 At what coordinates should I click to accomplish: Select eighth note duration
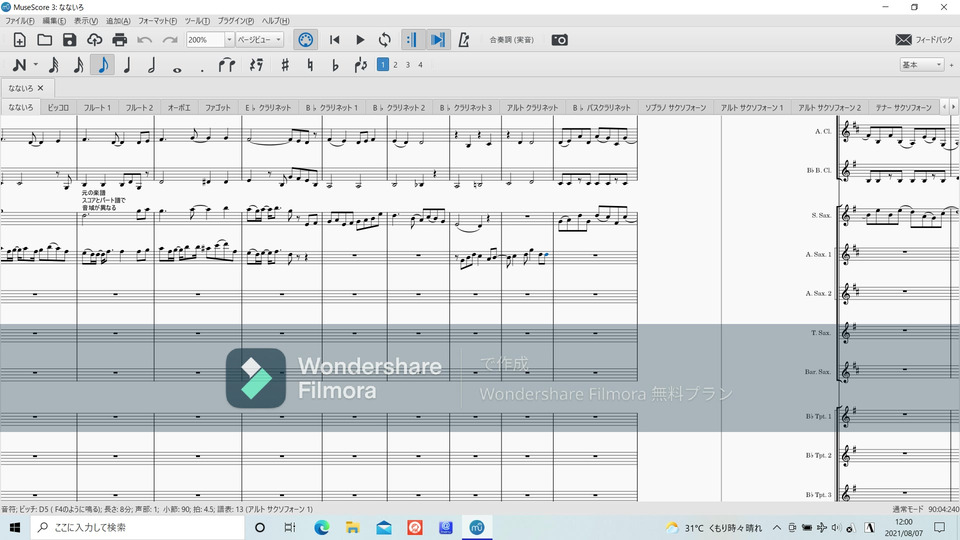click(103, 65)
